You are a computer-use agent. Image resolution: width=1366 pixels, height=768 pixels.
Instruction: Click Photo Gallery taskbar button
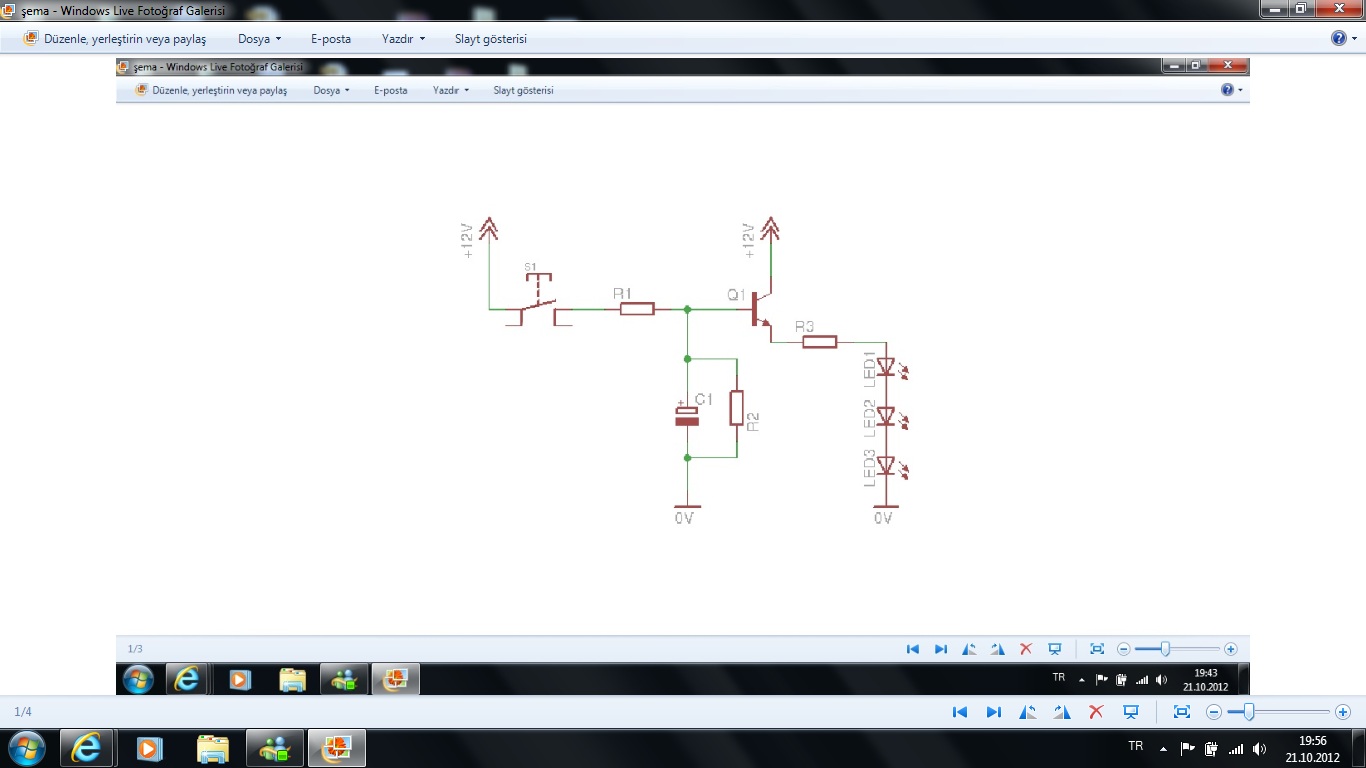click(337, 748)
